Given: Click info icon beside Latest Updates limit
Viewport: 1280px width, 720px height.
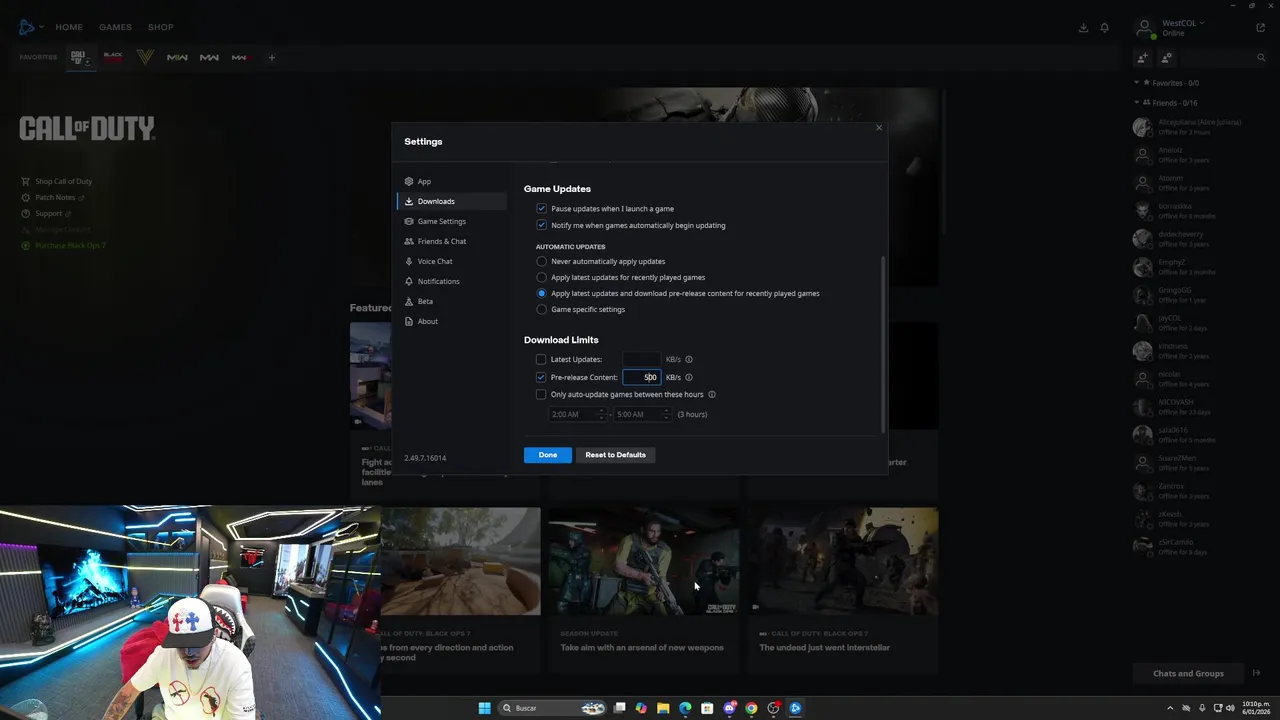Looking at the screenshot, I should tap(689, 359).
